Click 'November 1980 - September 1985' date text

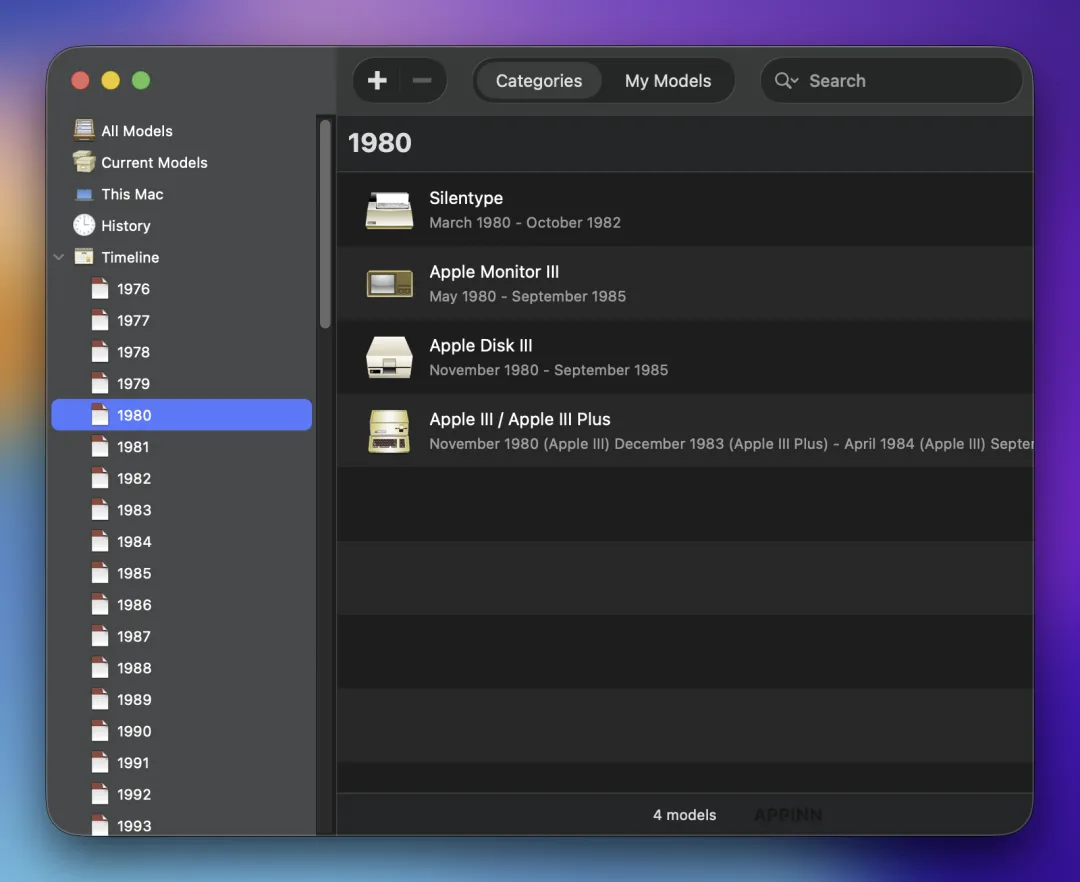tap(548, 370)
